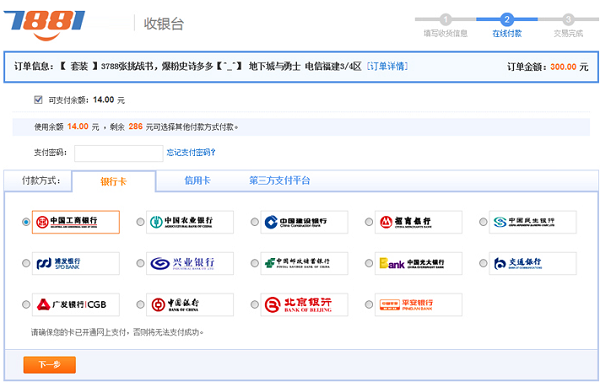Choose the 浦发银行 SPD Bank logo
Viewport: 600px width, 382px height.
tap(76, 263)
